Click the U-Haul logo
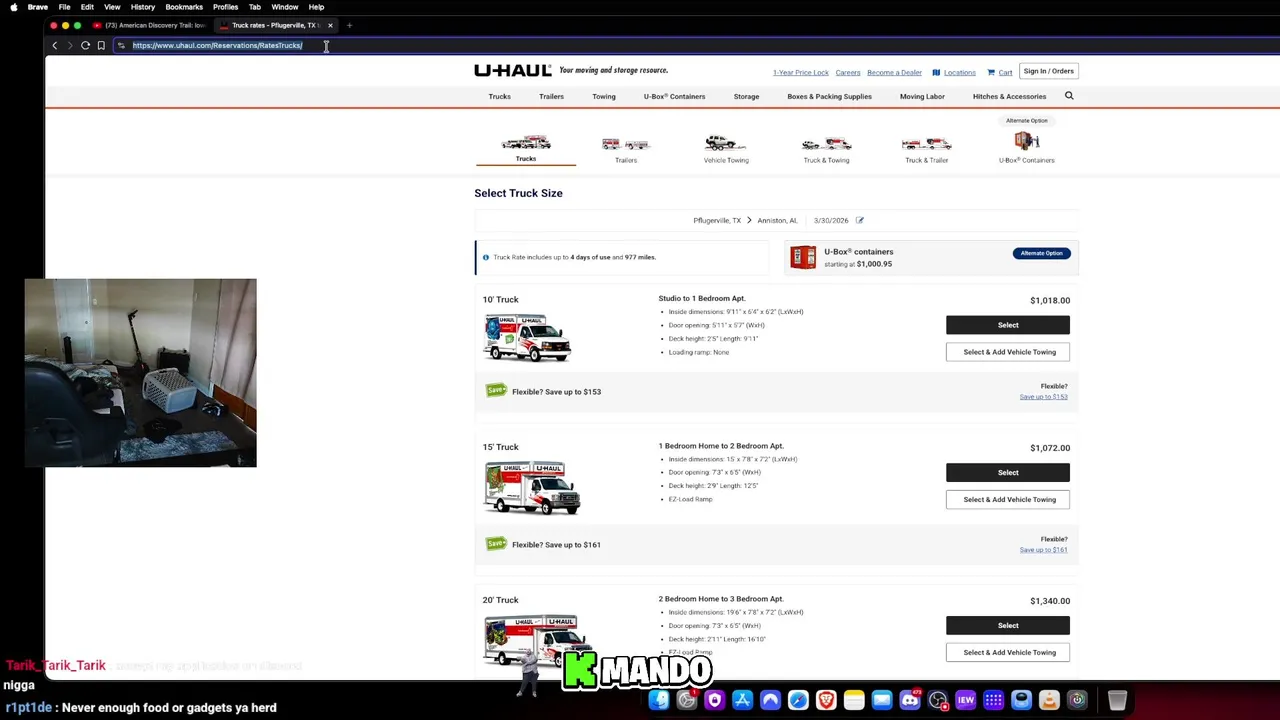This screenshot has width=1280, height=720. point(513,71)
